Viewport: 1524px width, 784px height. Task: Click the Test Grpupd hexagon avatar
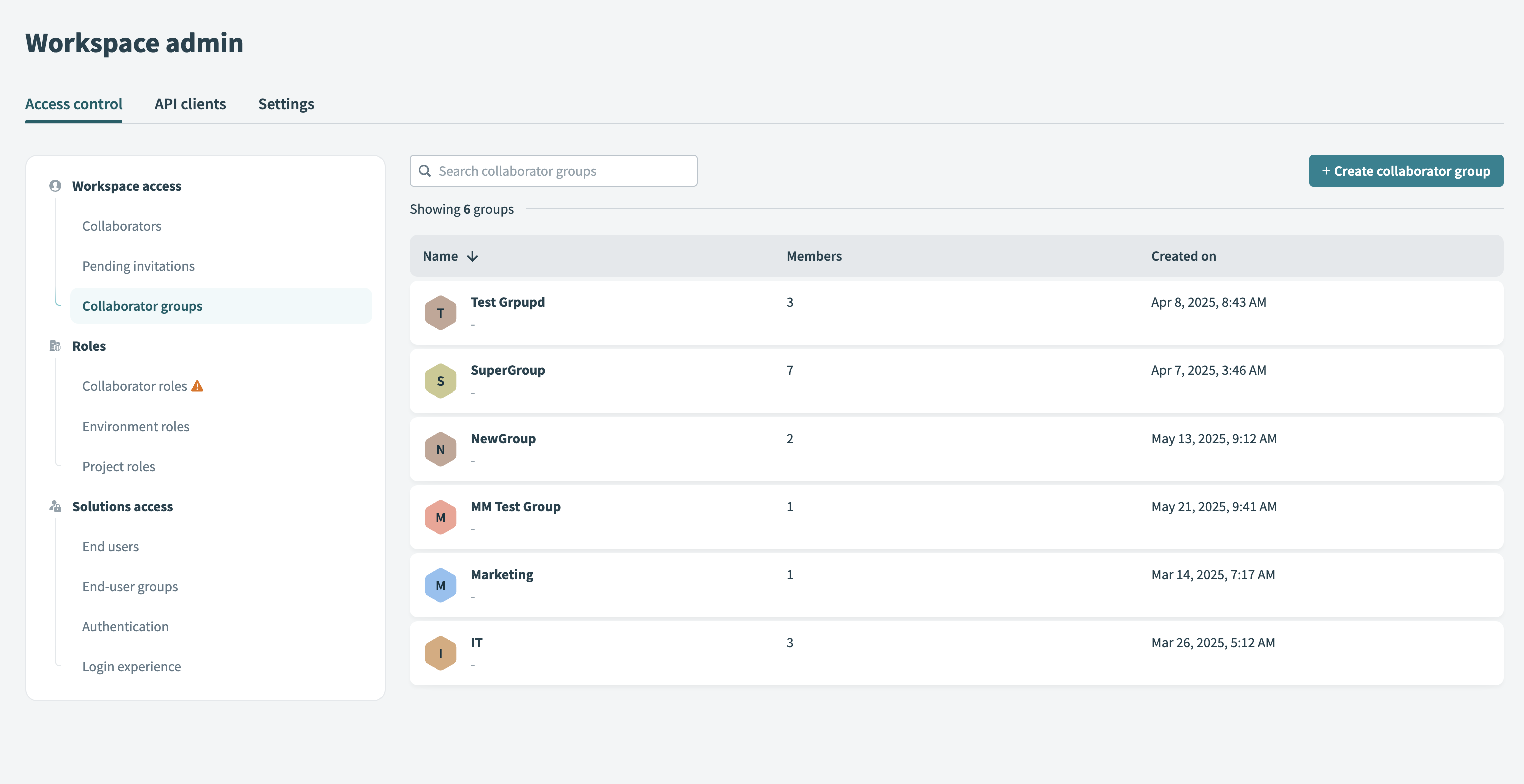click(x=440, y=313)
